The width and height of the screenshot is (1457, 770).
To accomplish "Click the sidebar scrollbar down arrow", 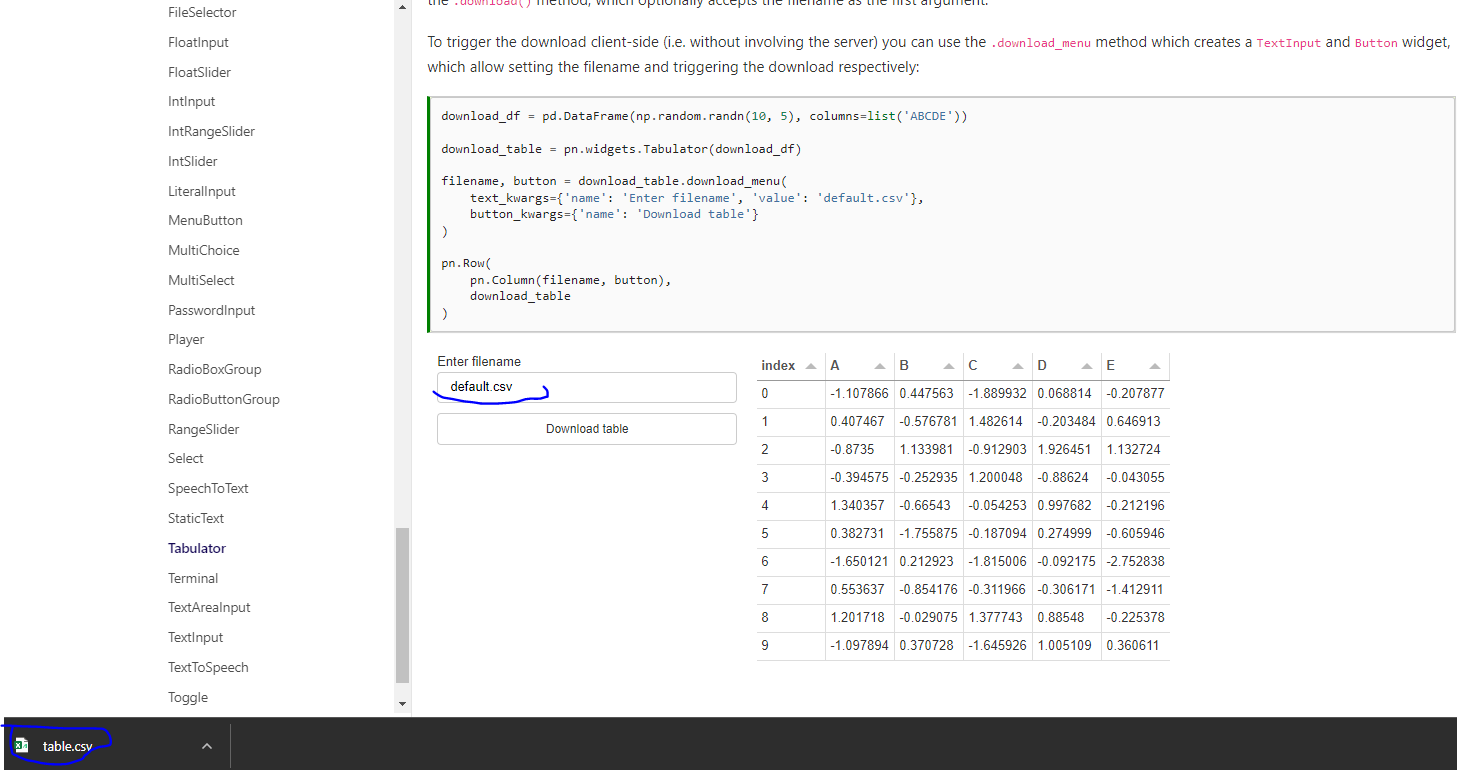I will (x=402, y=702).
